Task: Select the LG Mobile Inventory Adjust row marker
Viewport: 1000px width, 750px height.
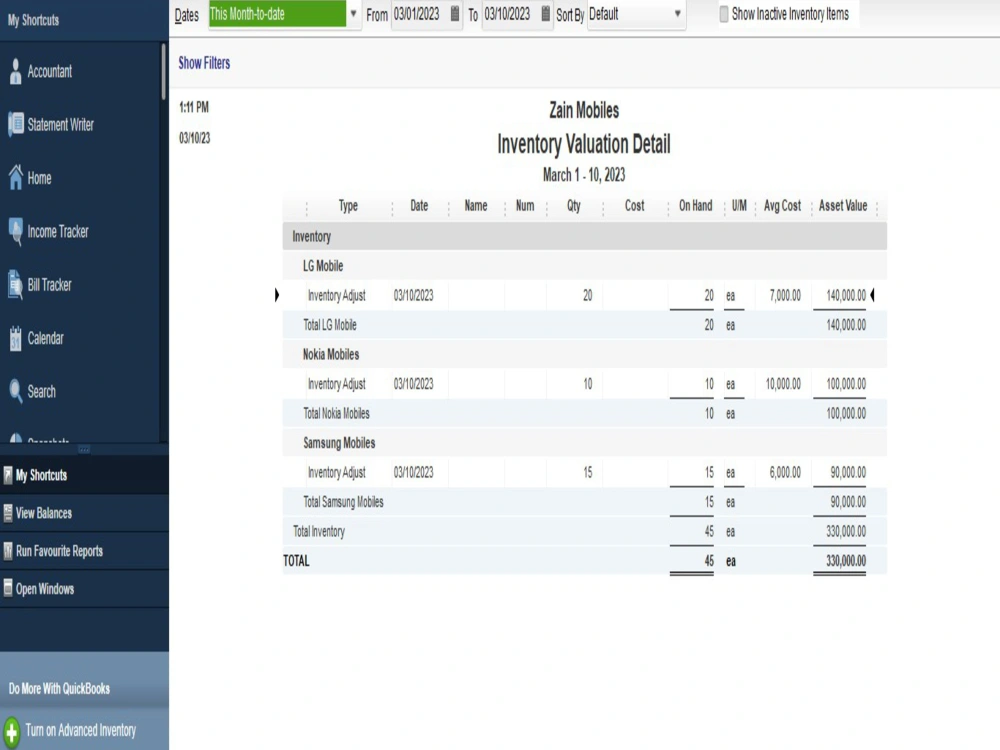Action: (277, 295)
